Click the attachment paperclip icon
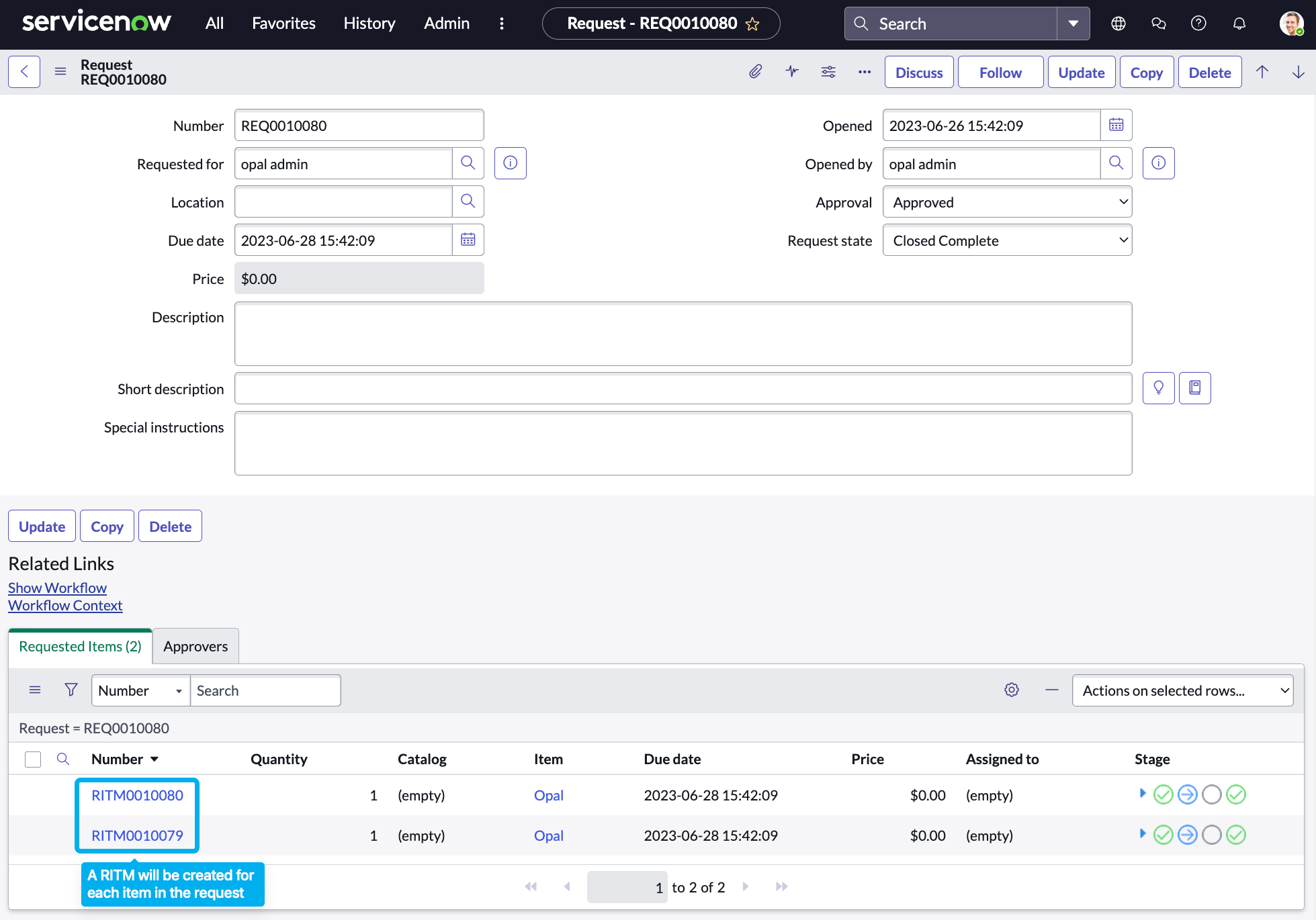The image size is (1316, 920). [756, 72]
